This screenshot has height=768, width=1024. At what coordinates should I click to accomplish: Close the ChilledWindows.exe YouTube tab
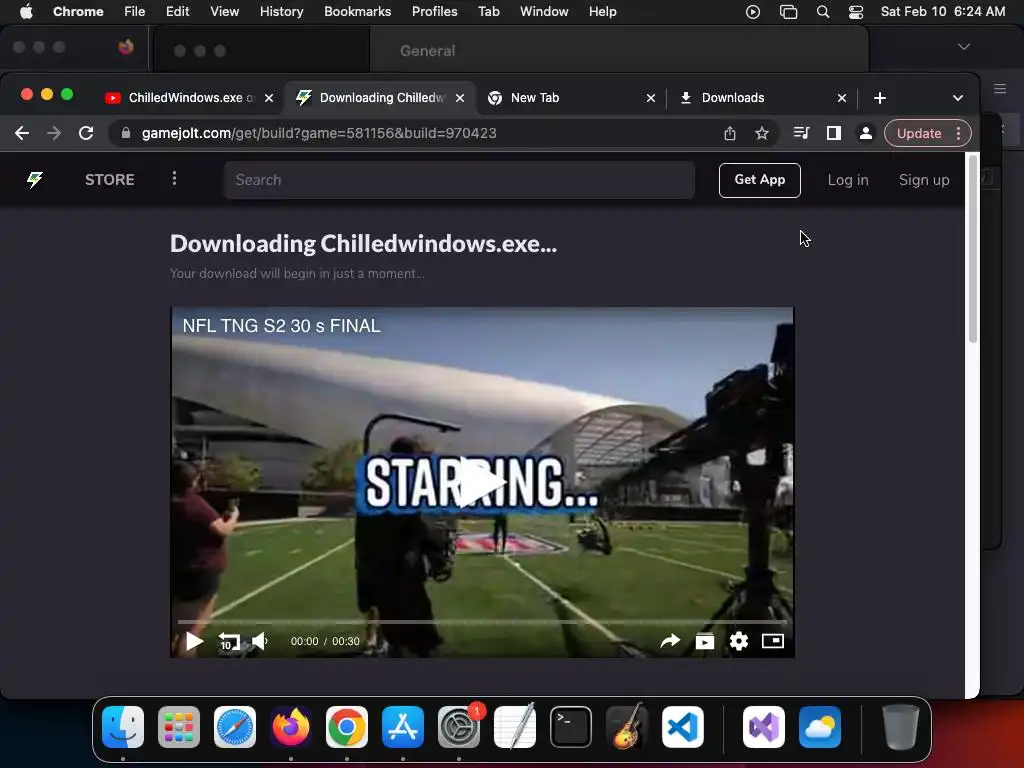(x=268, y=98)
